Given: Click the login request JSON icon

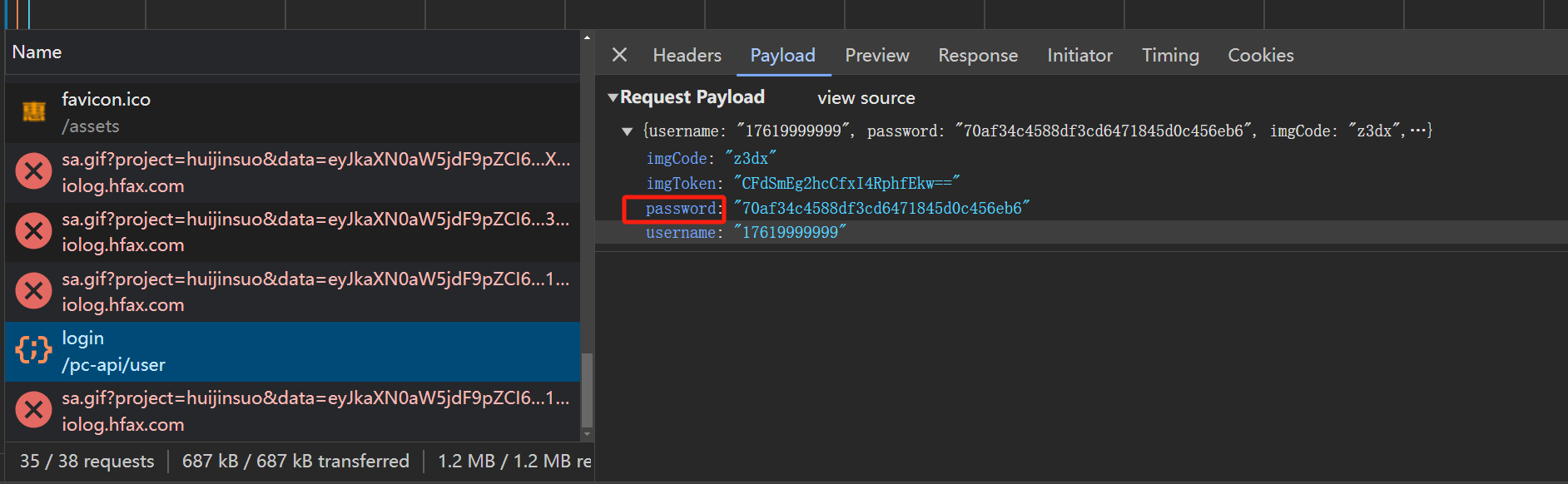Looking at the screenshot, I should [x=34, y=350].
